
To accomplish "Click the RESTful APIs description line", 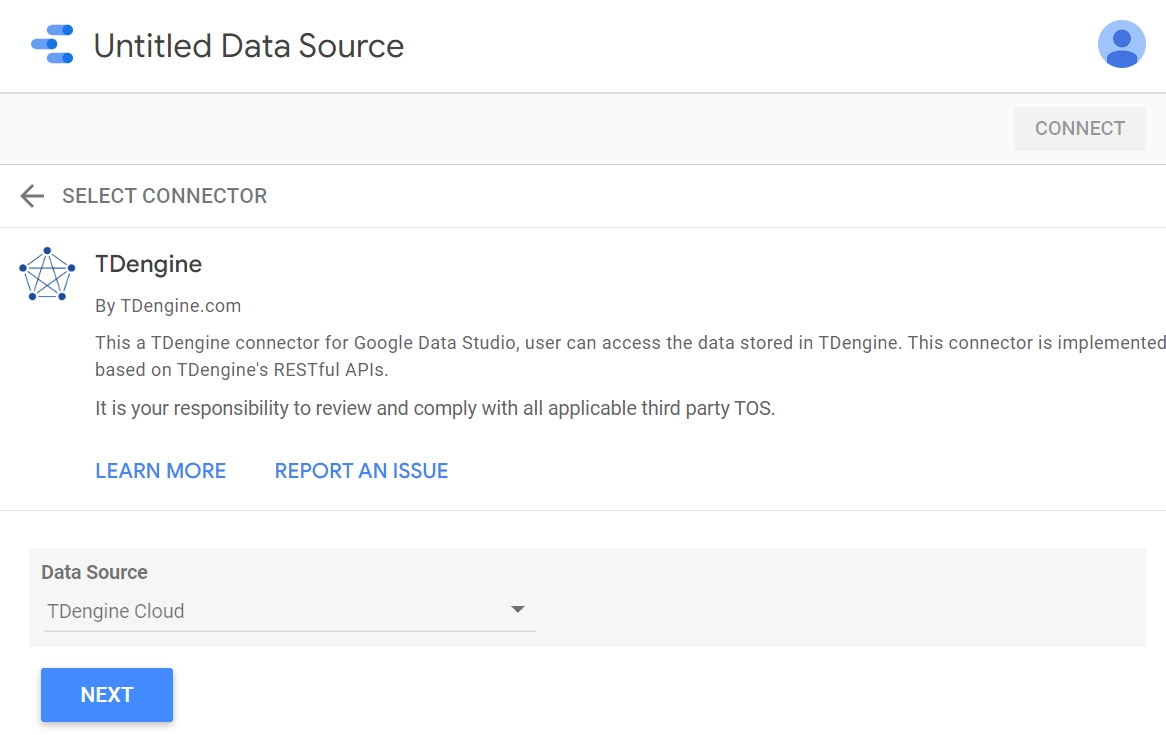I will [x=241, y=369].
